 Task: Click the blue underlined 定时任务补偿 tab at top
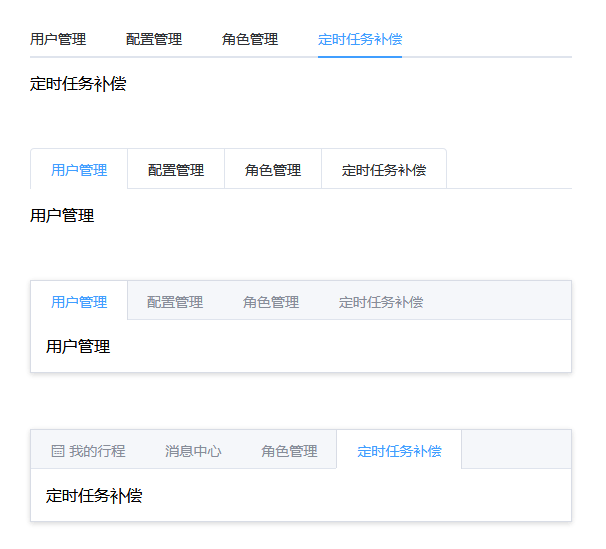pos(360,40)
